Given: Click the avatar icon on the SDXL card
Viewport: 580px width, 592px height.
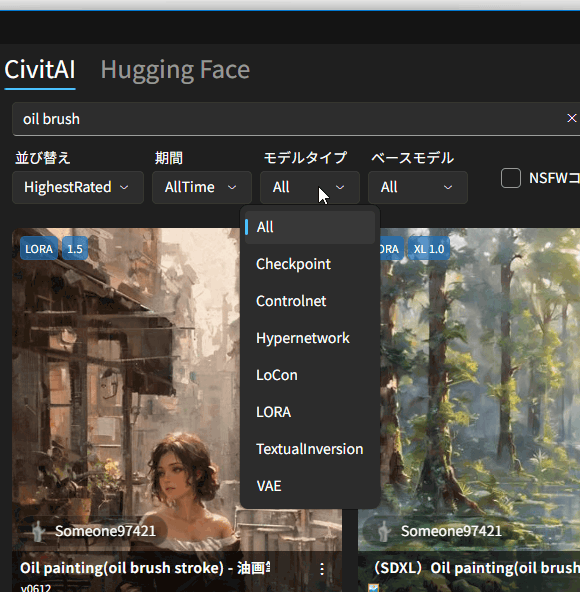Looking at the screenshot, I should click(x=384, y=531).
